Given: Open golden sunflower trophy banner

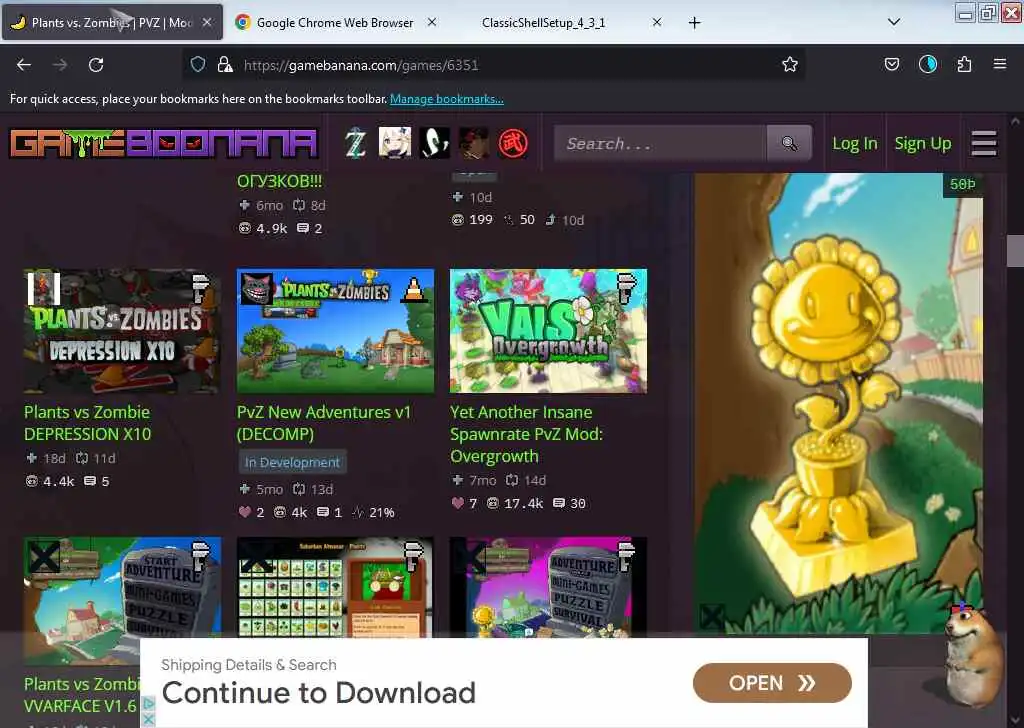Looking at the screenshot, I should (x=839, y=403).
